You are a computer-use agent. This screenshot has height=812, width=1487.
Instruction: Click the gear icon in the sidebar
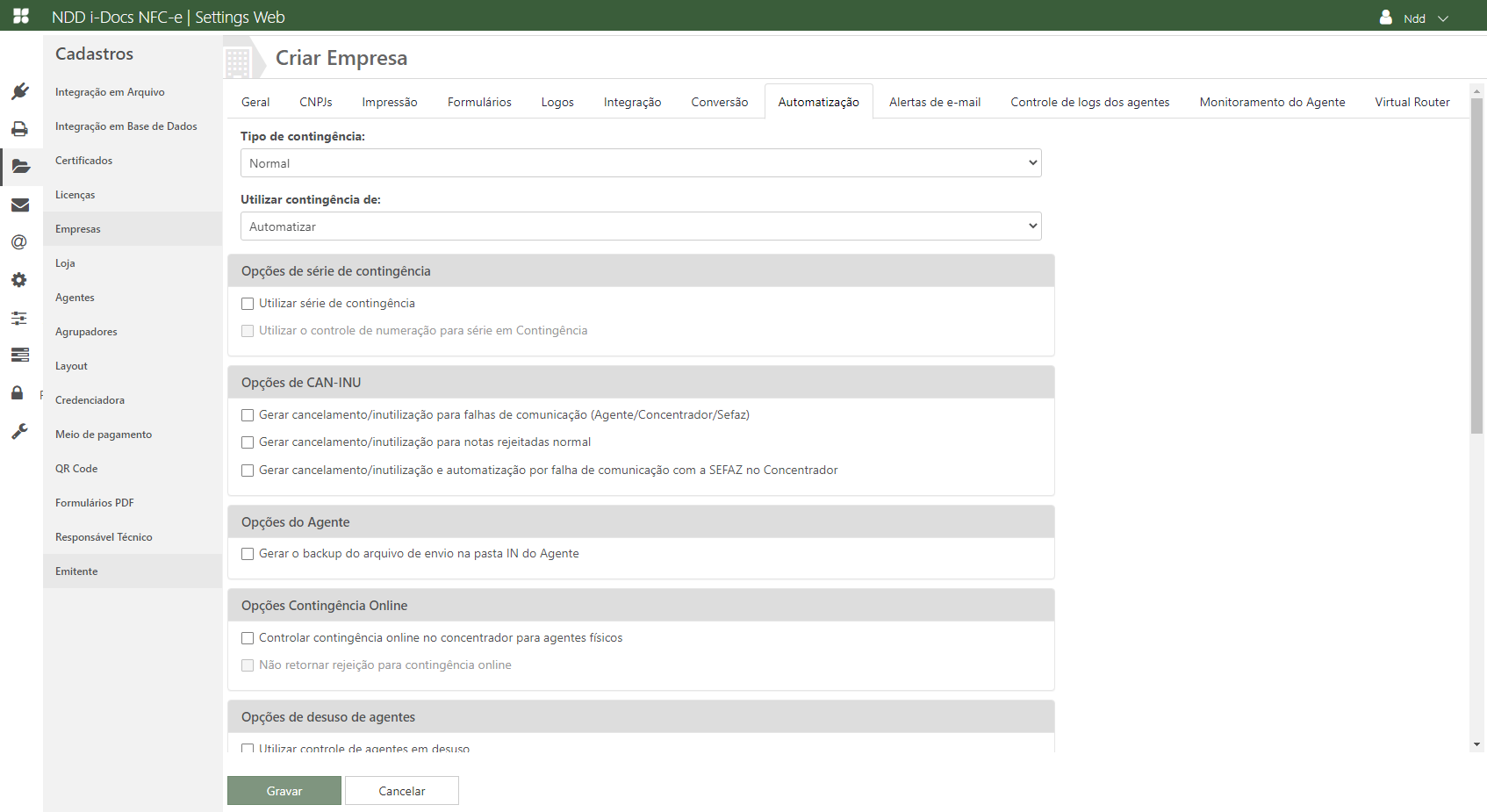[19, 280]
